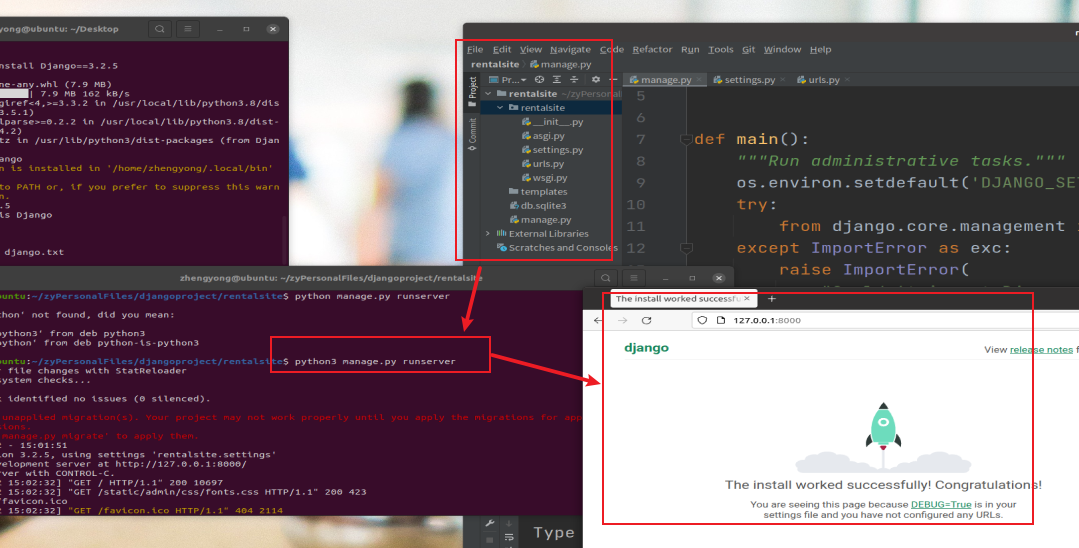The height and width of the screenshot is (548, 1079).
Task: Click rentalsite breadcrumb in navigation bar
Action: pyautogui.click(x=495, y=64)
